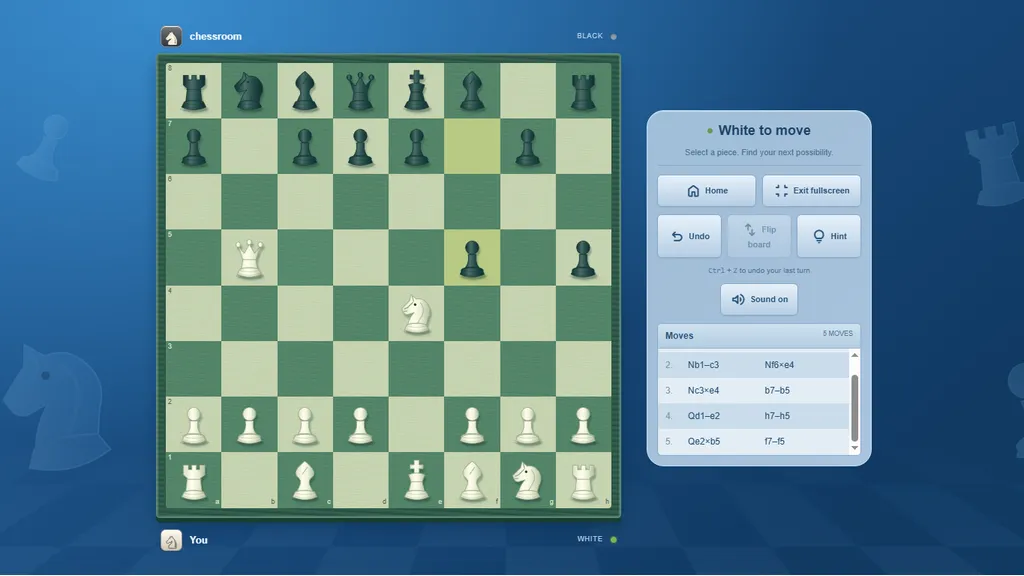
Task: Click move b7–b5 in the move list
Action: (777, 391)
